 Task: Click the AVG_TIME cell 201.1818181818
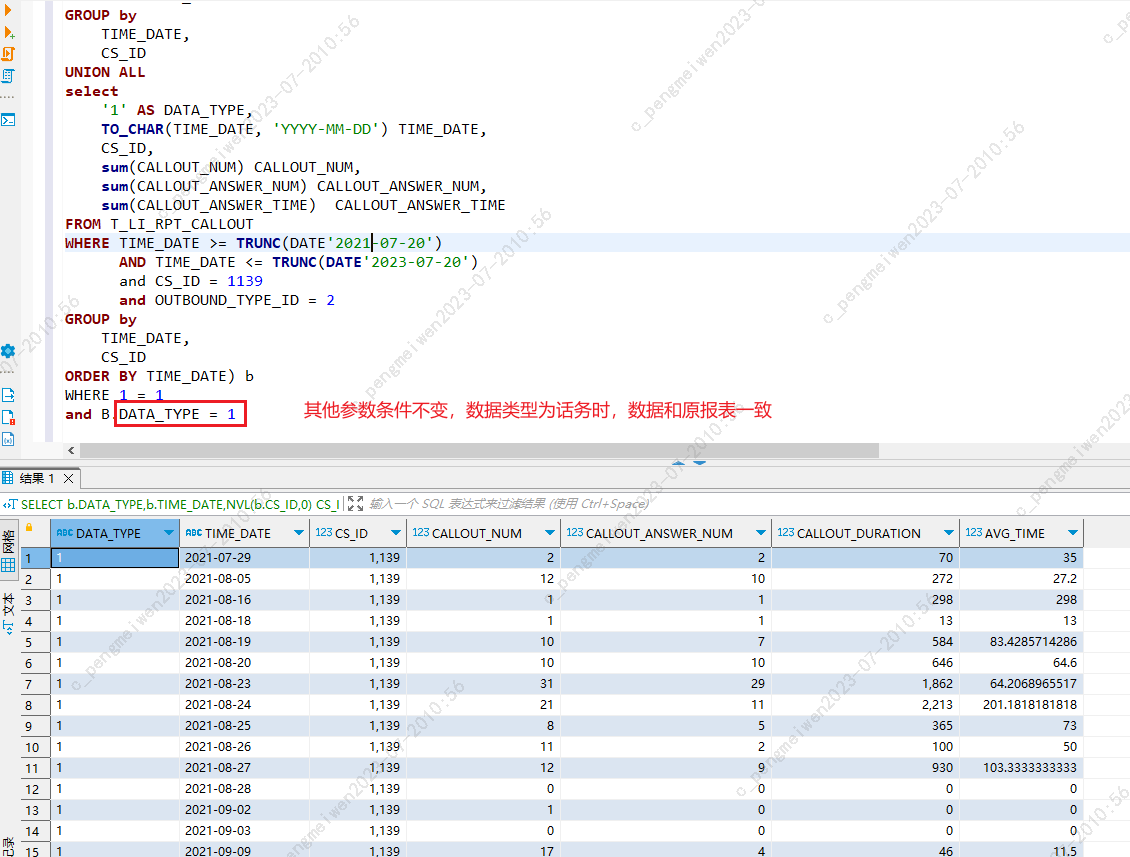[1021, 705]
